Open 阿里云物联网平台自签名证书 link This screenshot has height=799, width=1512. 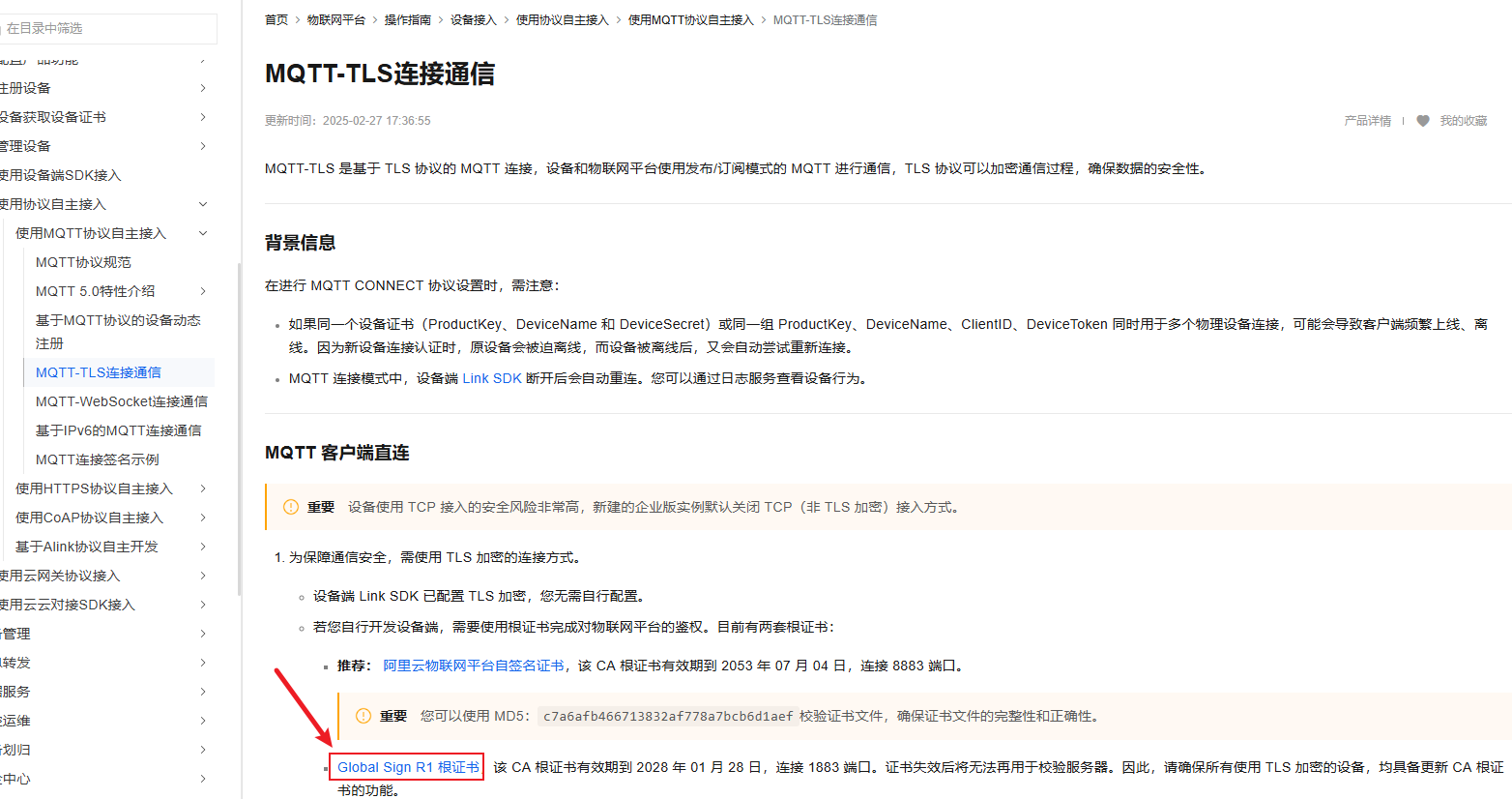[x=474, y=666]
